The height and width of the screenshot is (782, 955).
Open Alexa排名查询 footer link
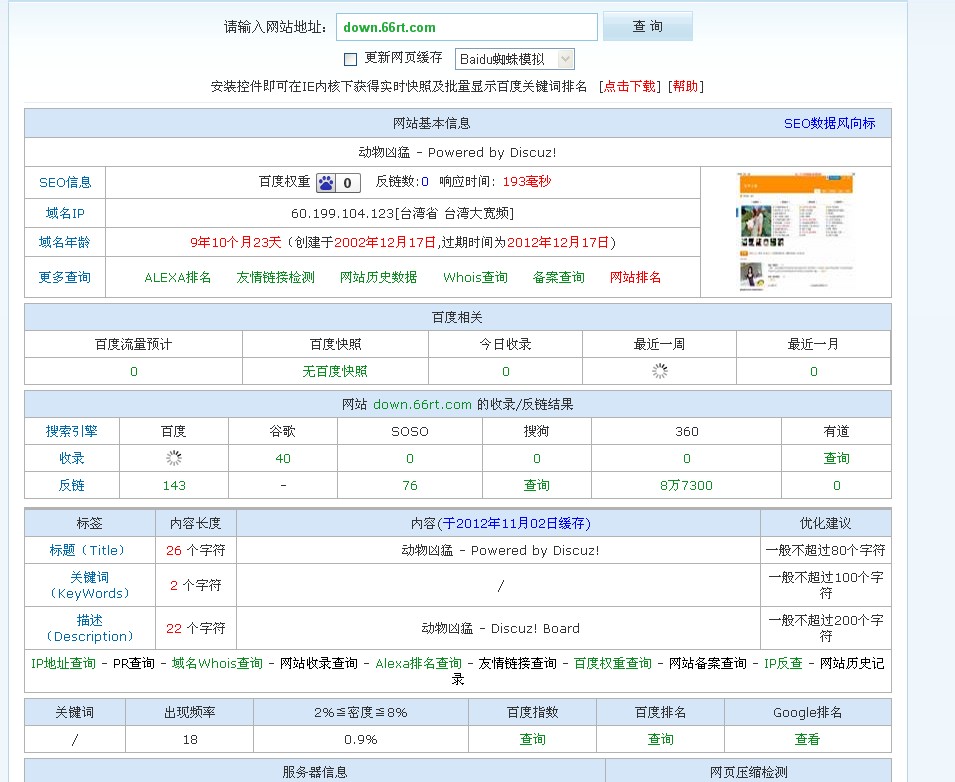(418, 663)
